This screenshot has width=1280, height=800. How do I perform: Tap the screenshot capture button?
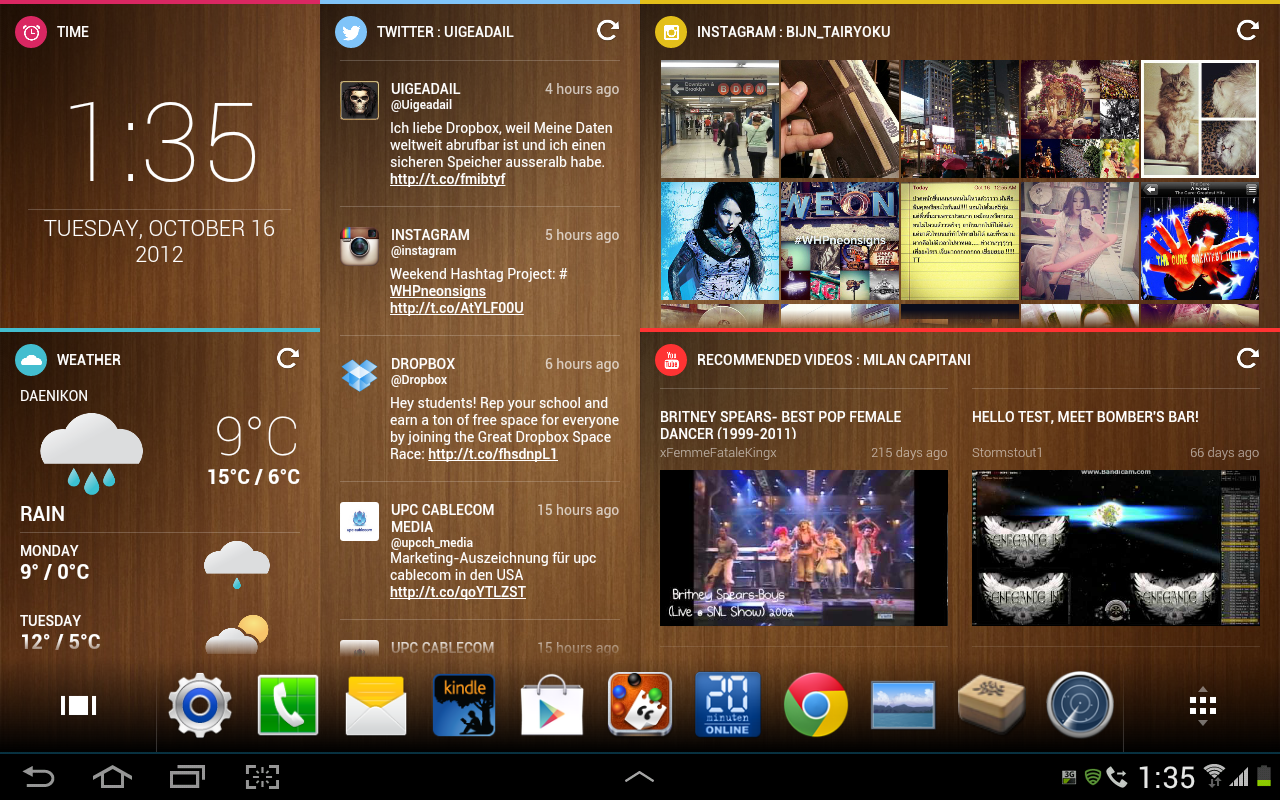pyautogui.click(x=262, y=777)
